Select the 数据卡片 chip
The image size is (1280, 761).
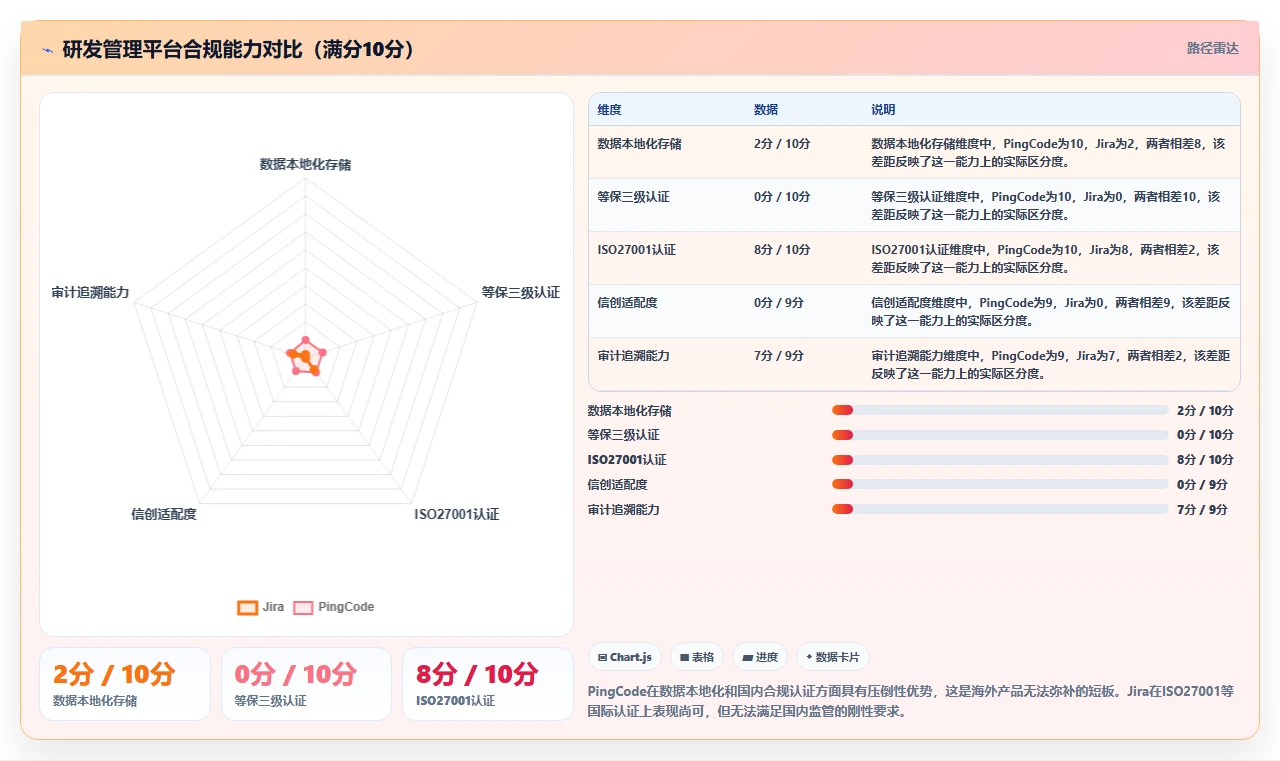tap(833, 657)
